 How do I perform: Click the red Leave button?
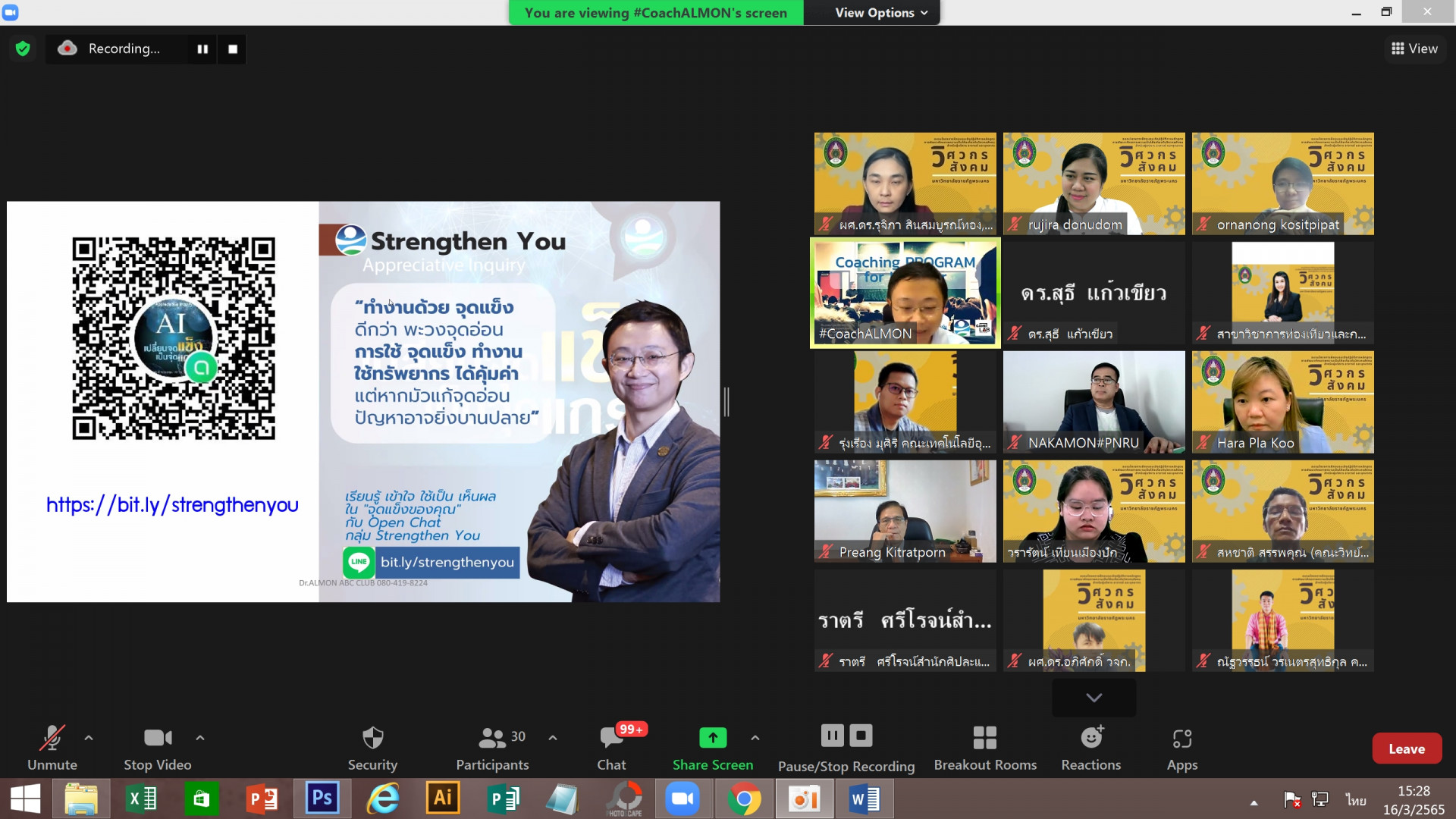1407,748
